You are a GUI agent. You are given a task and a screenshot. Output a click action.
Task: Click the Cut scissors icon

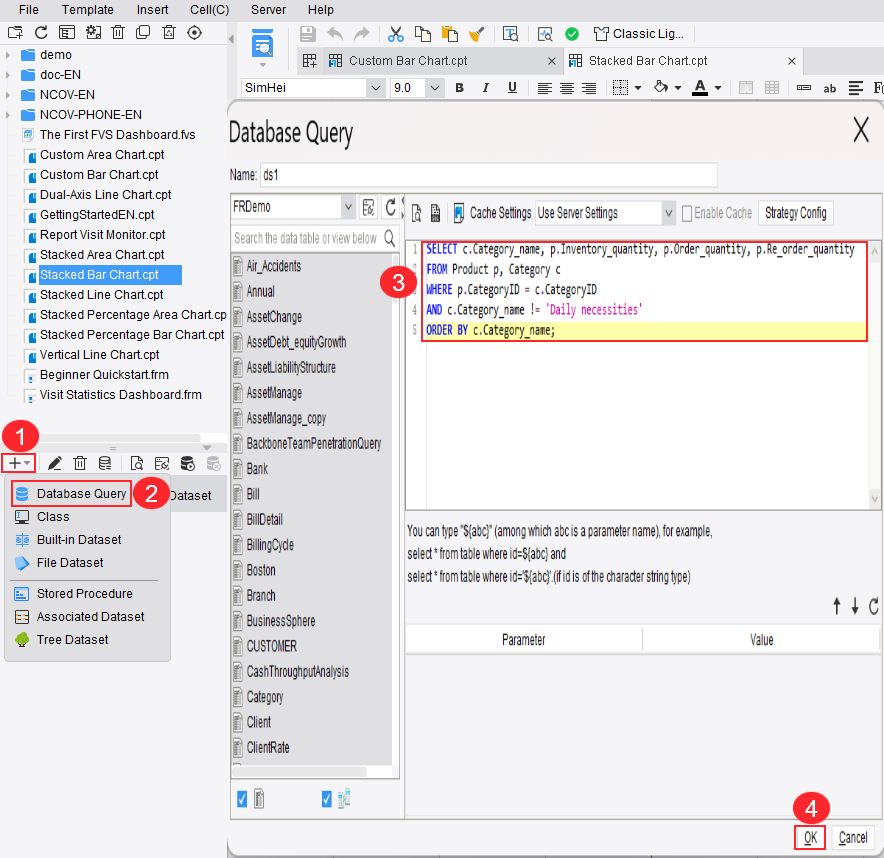(x=396, y=34)
